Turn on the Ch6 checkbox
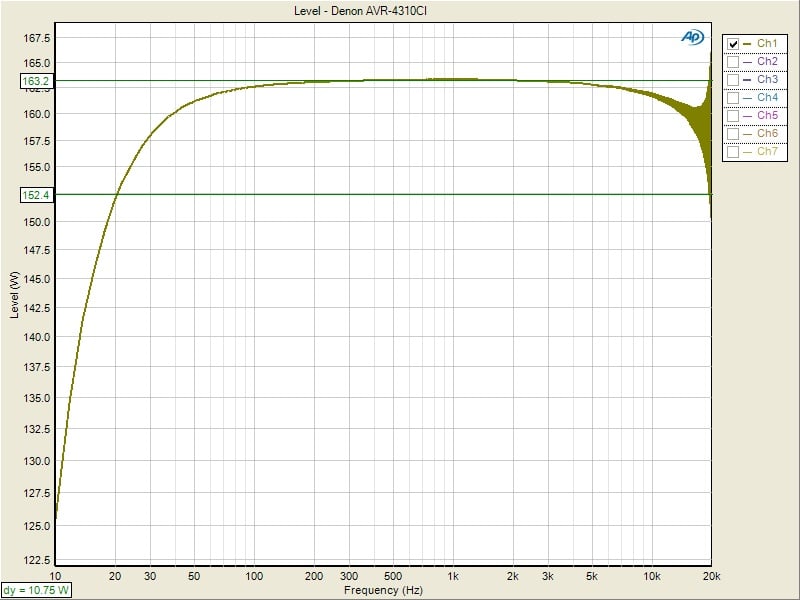Image resolution: width=800 pixels, height=600 pixels. pos(734,134)
